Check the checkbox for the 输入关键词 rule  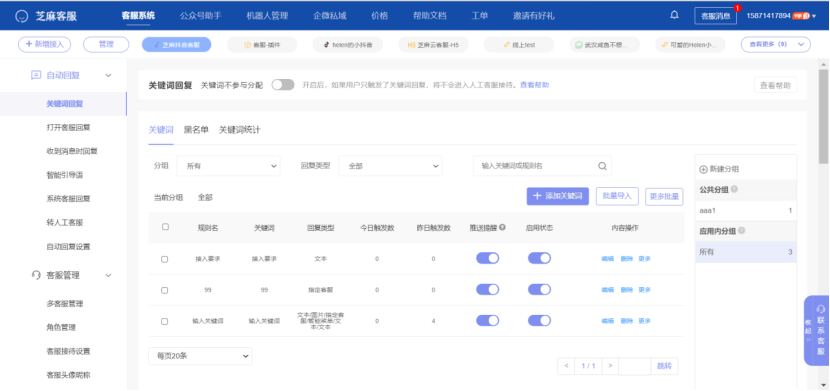click(x=165, y=321)
